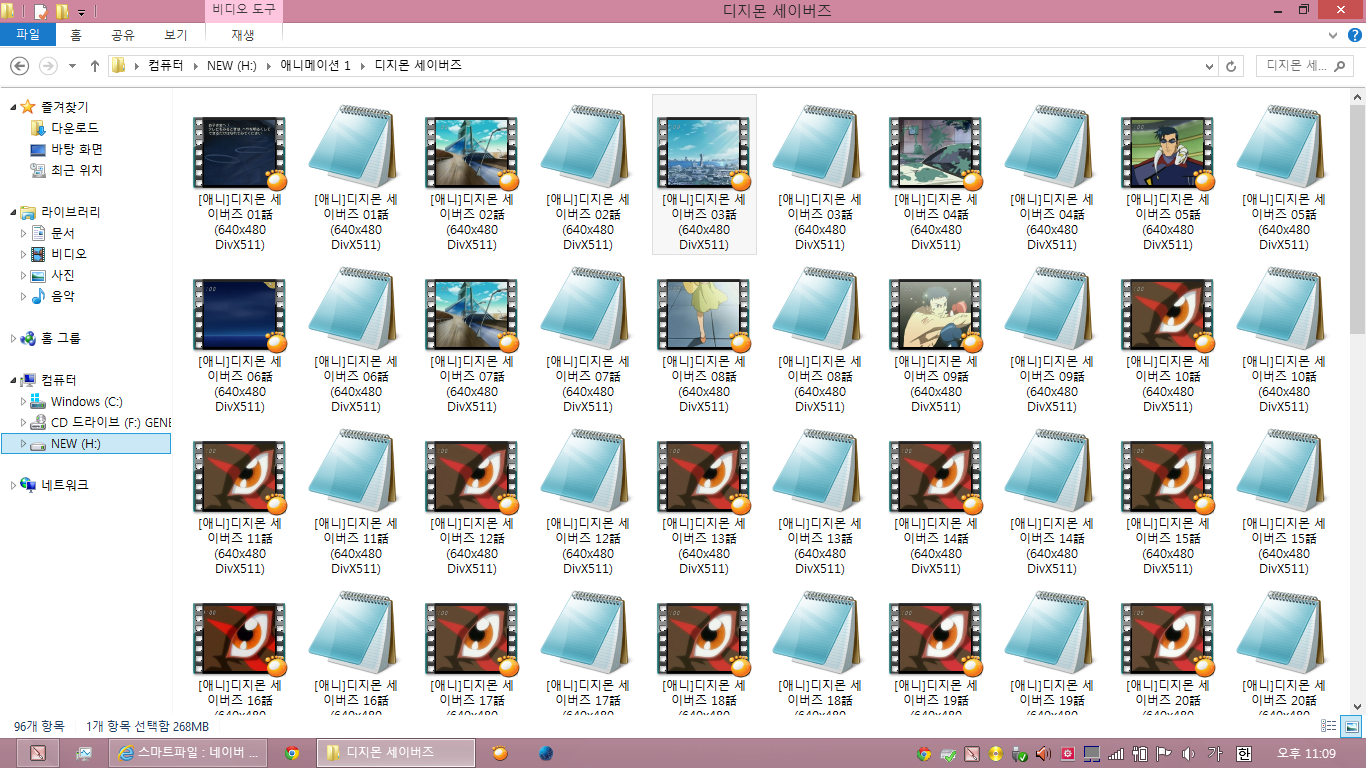Select Windows (C:) drive in sidebar
The width and height of the screenshot is (1366, 768).
(86, 401)
